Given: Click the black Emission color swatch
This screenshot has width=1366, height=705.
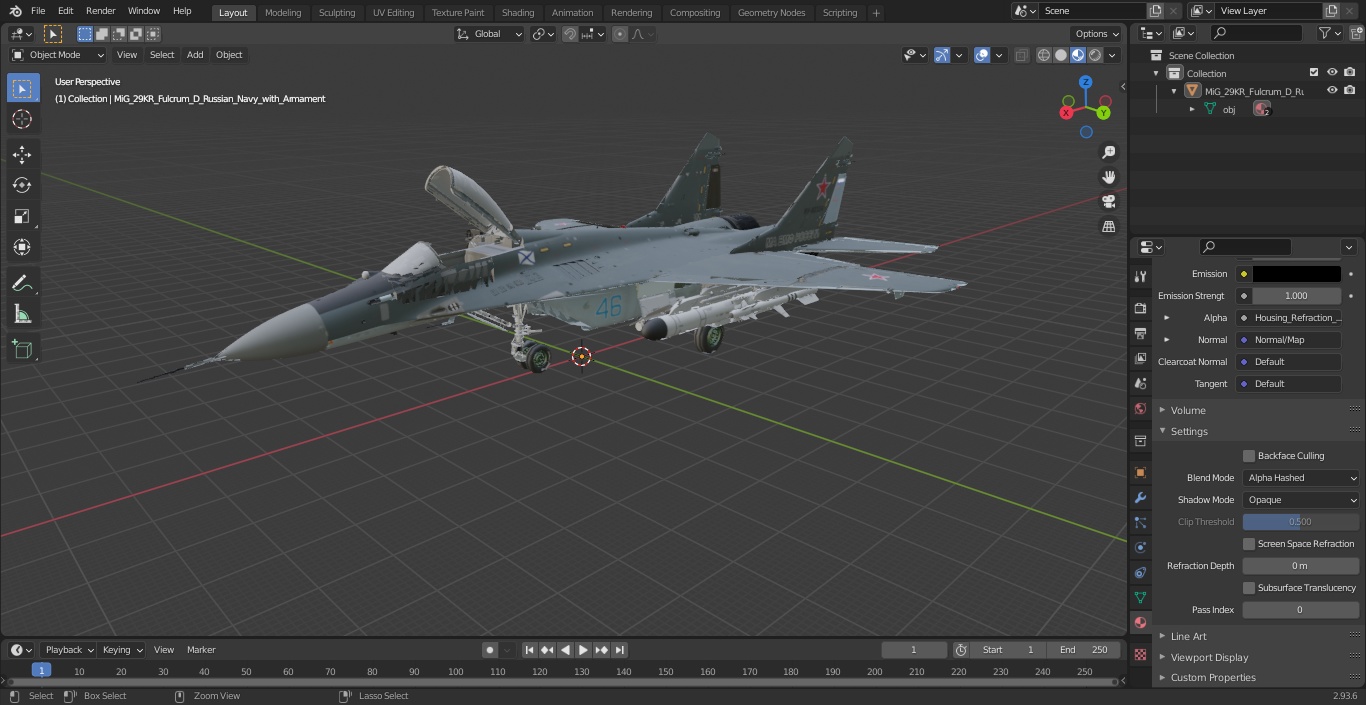Looking at the screenshot, I should click(x=1297, y=274).
